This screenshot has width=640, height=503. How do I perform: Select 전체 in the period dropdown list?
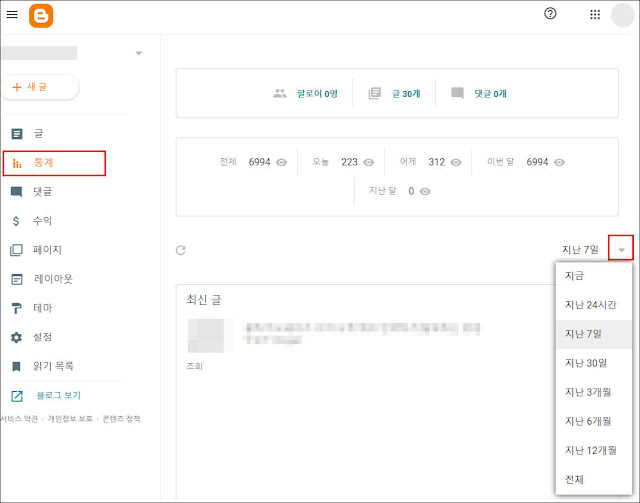594,479
